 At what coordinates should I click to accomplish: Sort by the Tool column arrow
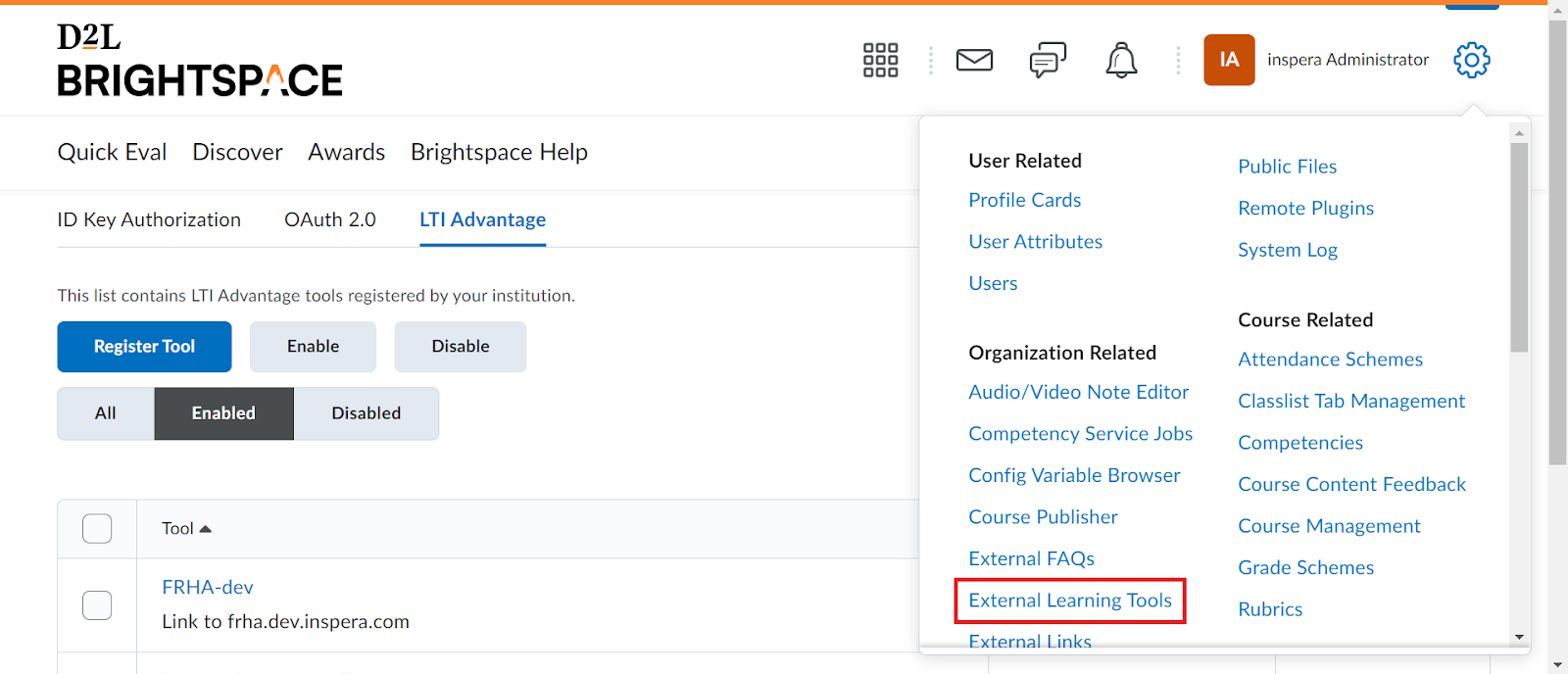pyautogui.click(x=205, y=529)
